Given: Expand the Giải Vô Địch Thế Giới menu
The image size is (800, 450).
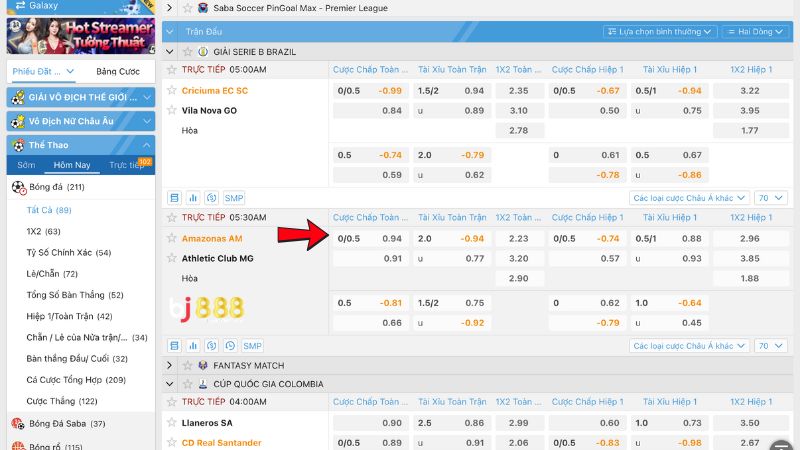Looking at the screenshot, I should tap(147, 97).
